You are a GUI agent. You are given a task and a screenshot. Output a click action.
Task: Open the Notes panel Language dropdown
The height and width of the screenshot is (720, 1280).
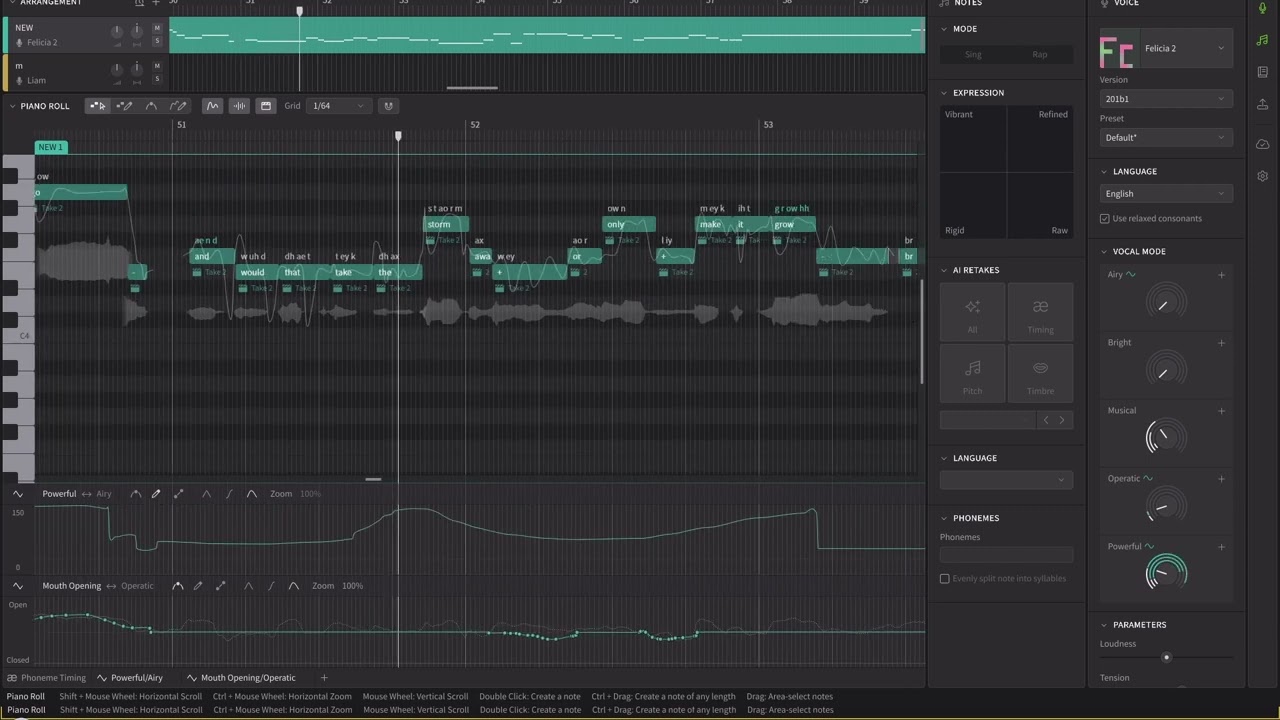point(1006,480)
